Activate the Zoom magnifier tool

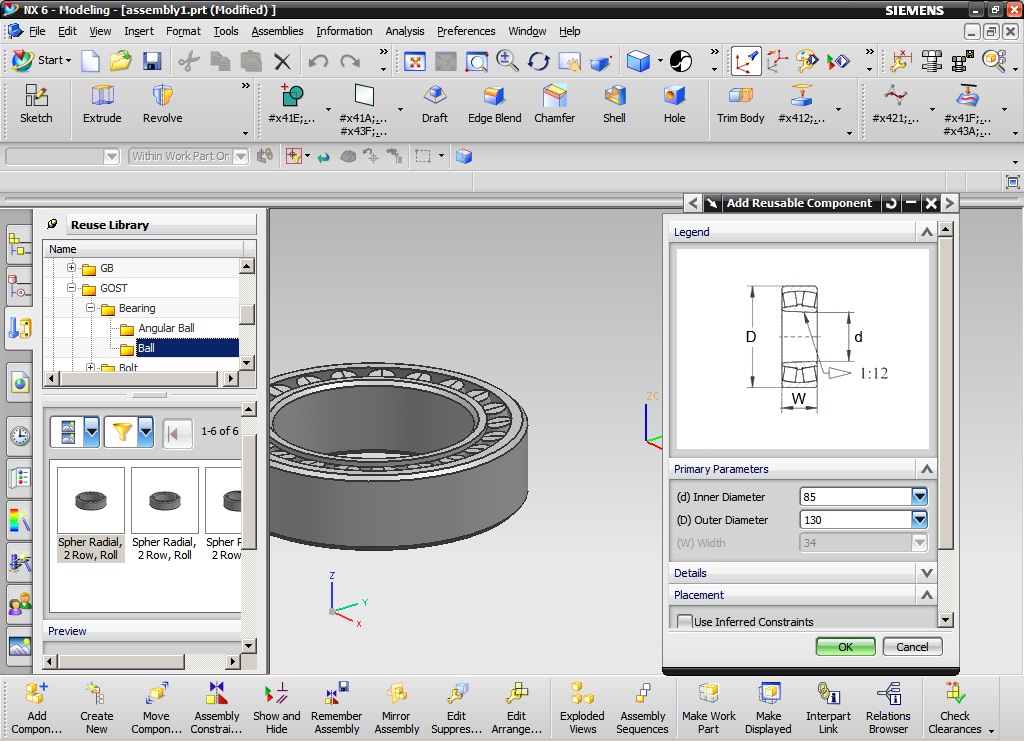click(507, 61)
